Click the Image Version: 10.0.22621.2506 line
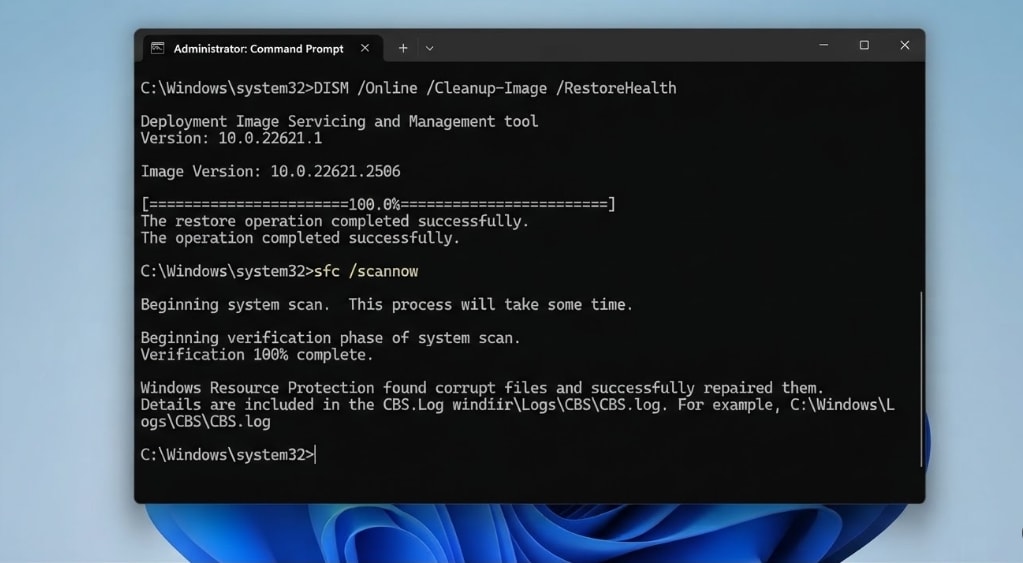 click(x=271, y=171)
